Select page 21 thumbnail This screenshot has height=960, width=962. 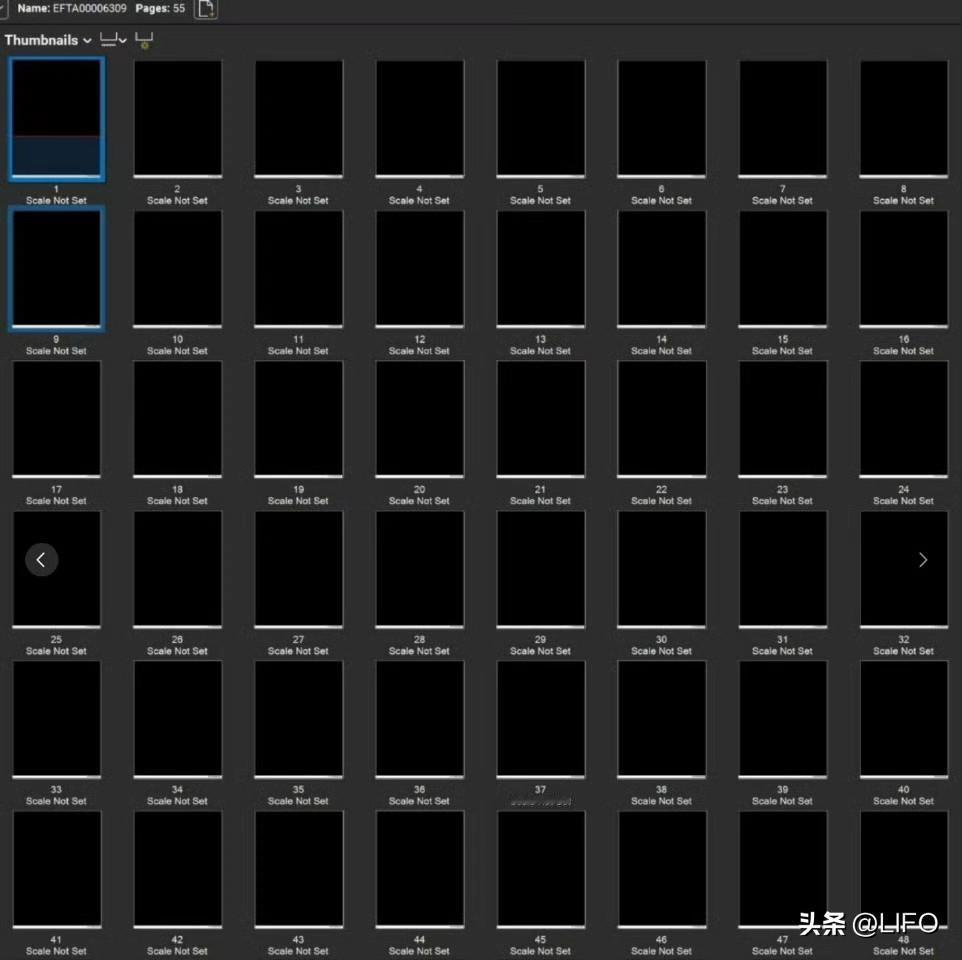(541, 420)
